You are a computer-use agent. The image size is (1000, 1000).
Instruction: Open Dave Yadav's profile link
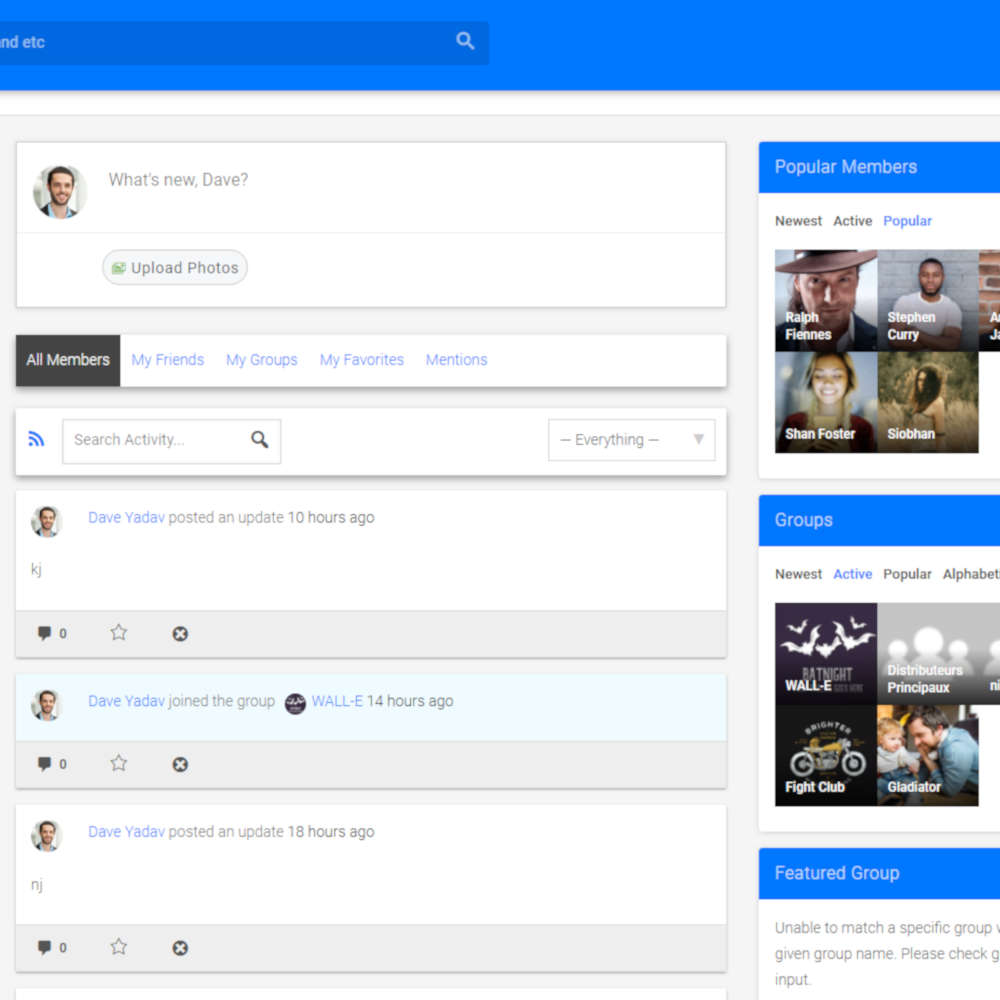point(126,517)
